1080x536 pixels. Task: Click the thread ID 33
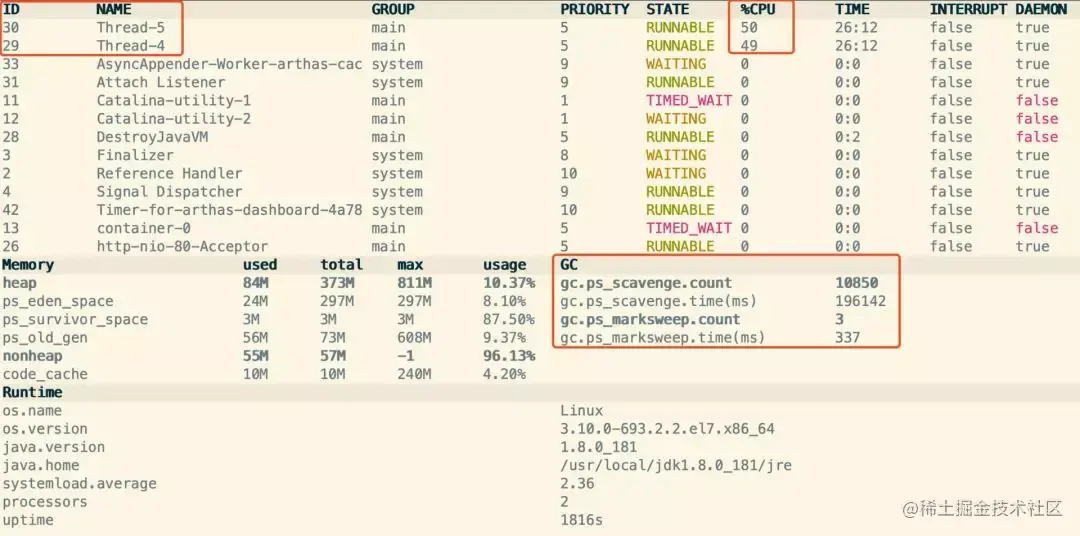[10, 64]
